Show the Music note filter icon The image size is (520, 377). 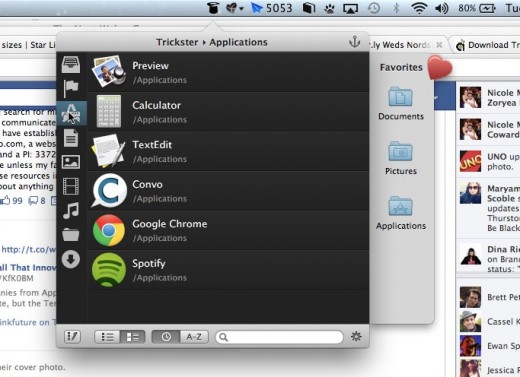pos(71,210)
